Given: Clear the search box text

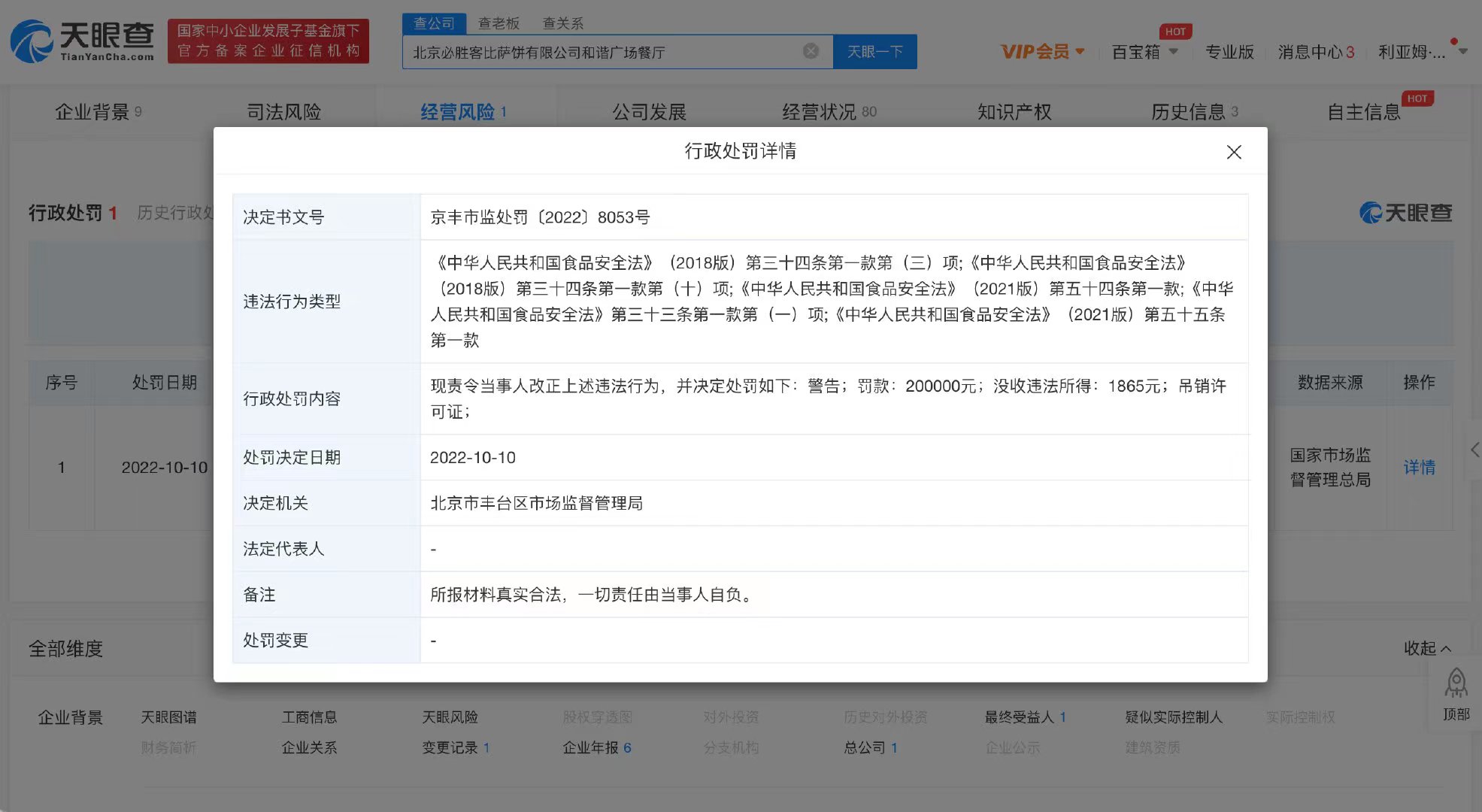Looking at the screenshot, I should tap(811, 51).
